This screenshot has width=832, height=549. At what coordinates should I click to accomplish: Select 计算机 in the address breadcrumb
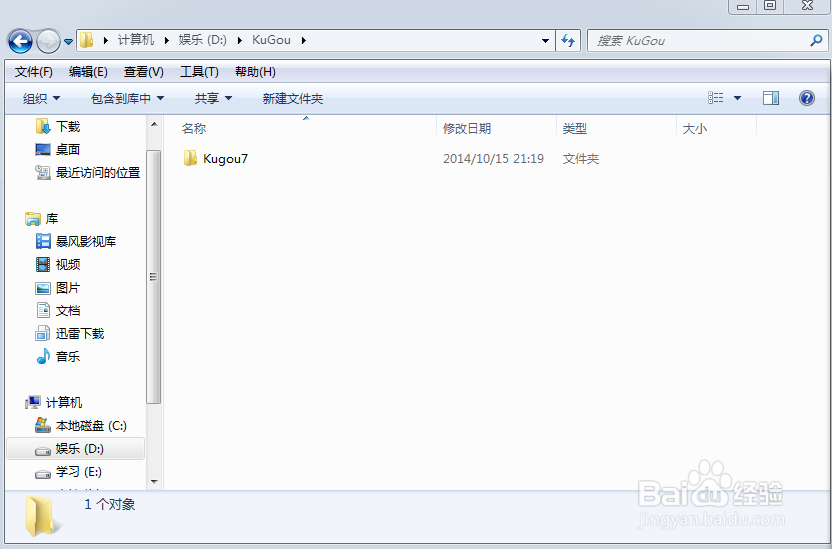coord(136,40)
